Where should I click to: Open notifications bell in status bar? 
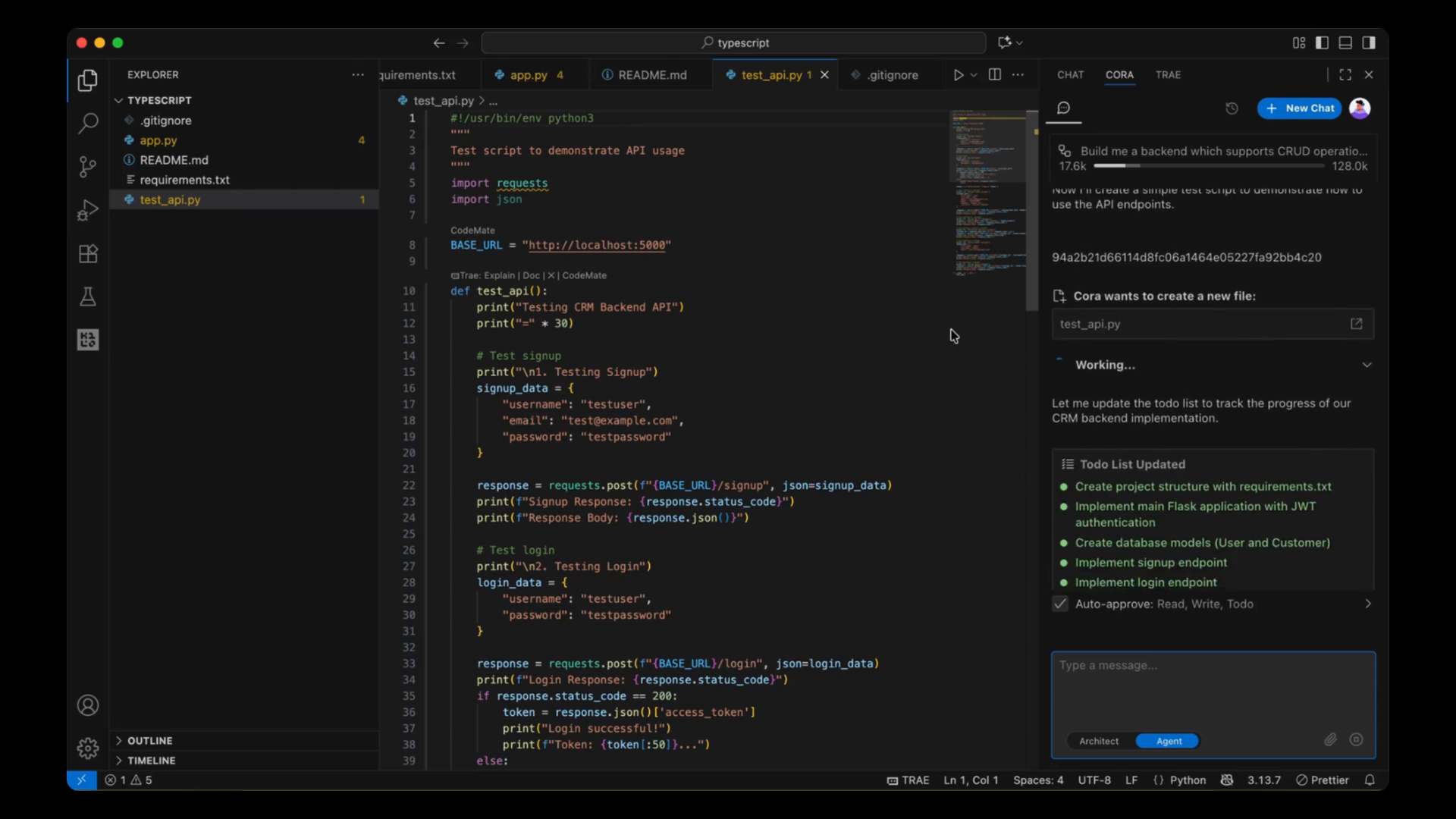pos(1370,780)
